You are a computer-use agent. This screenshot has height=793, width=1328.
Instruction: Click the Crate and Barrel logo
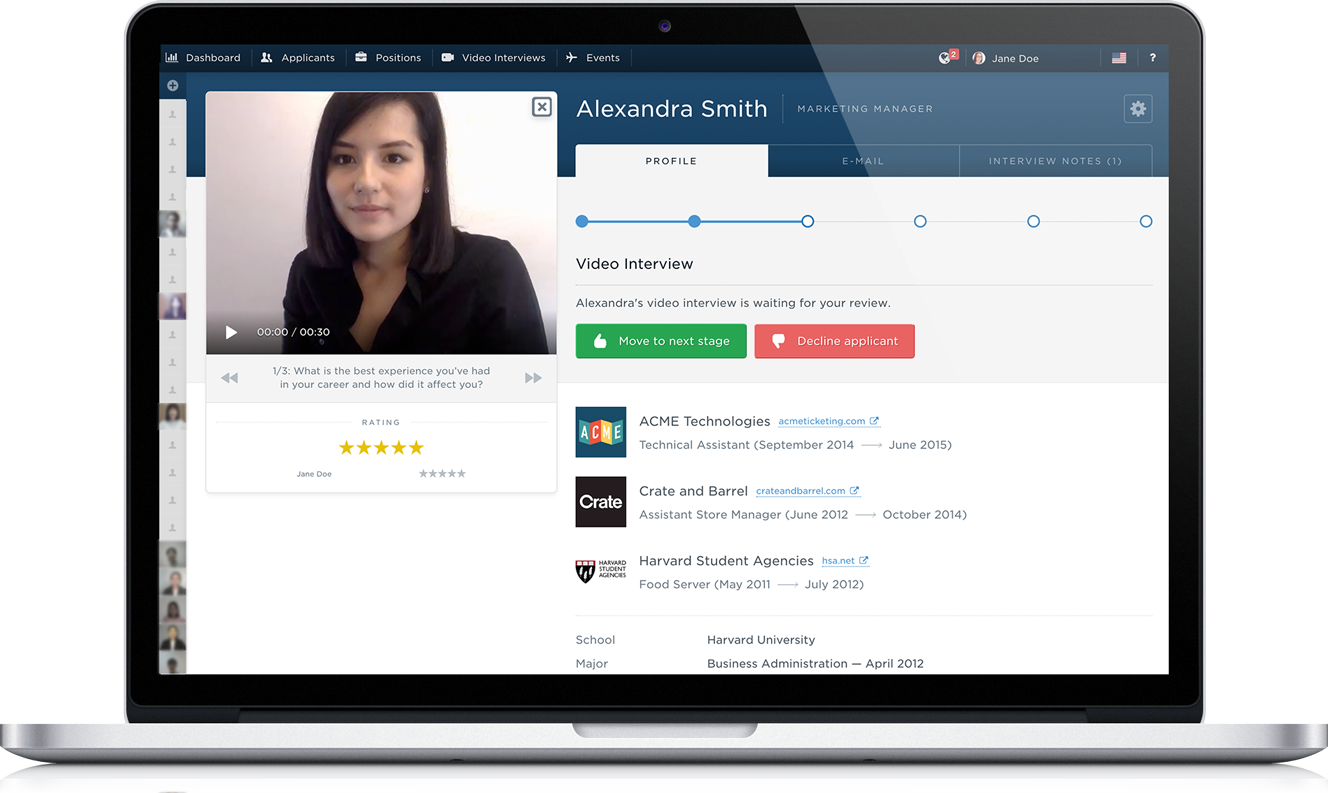coord(601,502)
